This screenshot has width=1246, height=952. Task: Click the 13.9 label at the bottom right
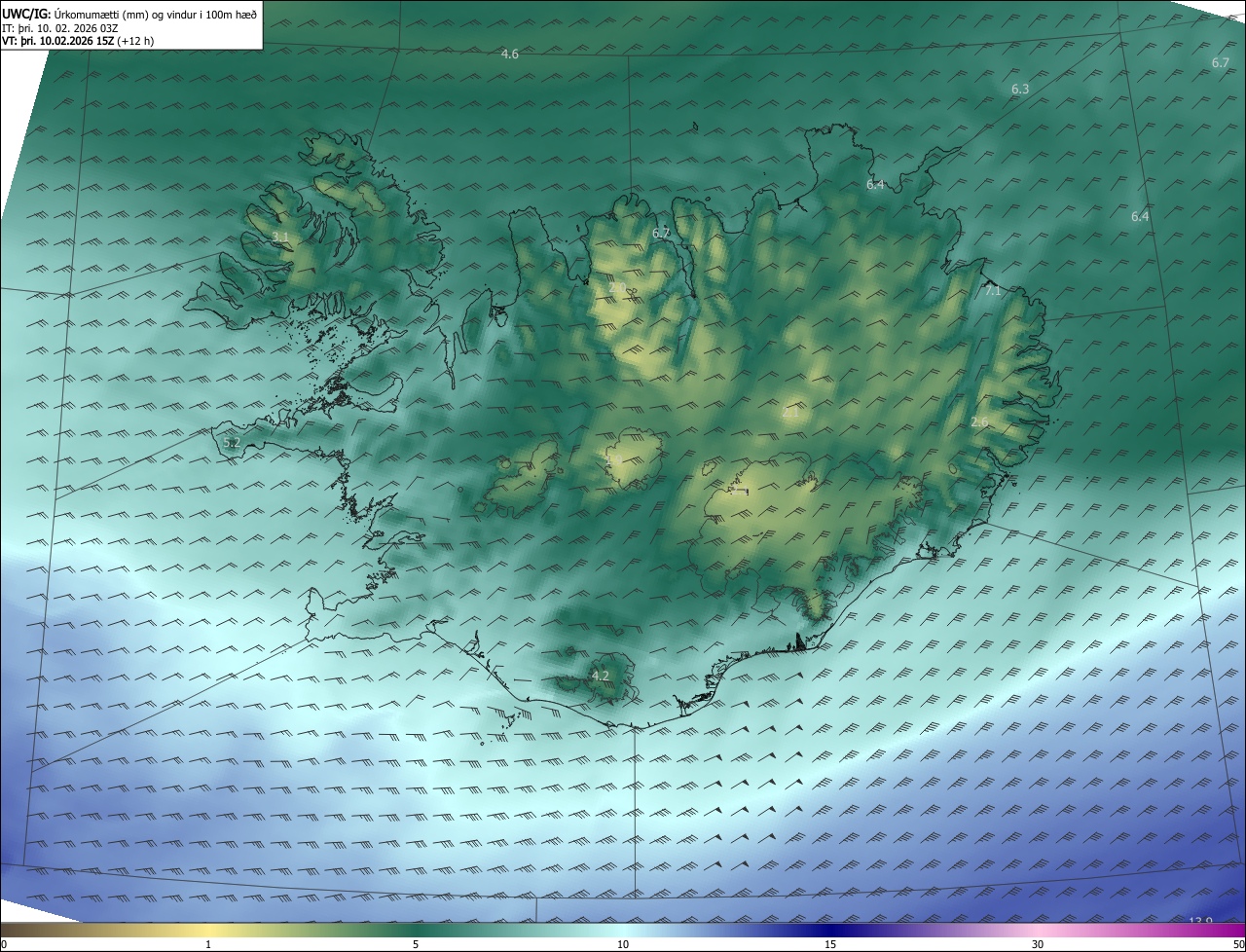point(1201,921)
